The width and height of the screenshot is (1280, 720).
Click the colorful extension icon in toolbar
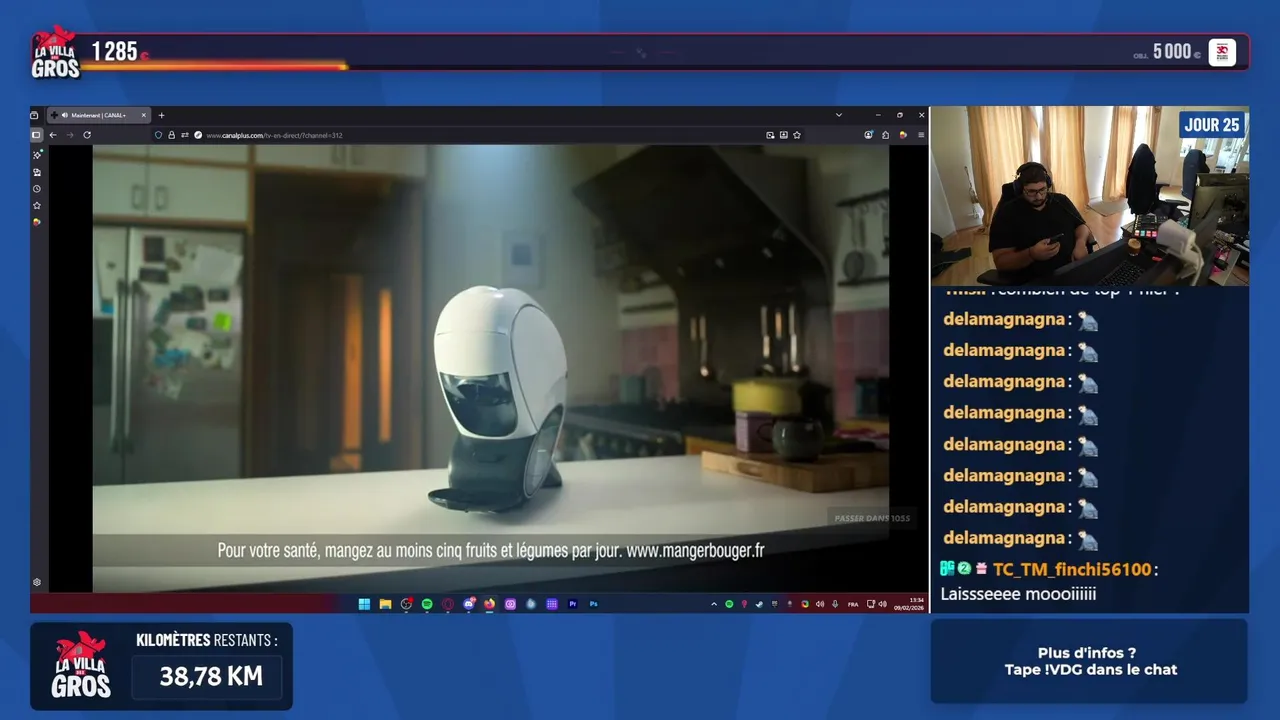point(903,135)
